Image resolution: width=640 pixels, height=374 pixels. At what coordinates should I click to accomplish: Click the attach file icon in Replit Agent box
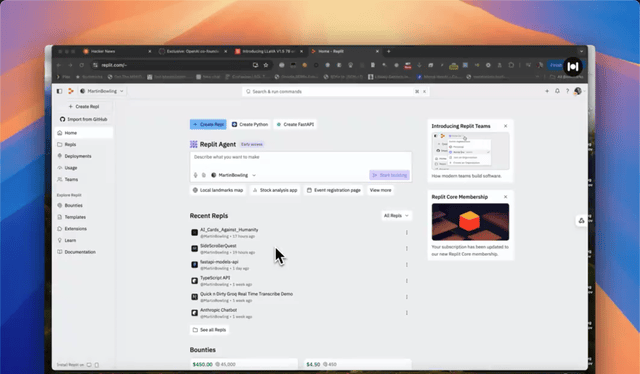point(204,175)
